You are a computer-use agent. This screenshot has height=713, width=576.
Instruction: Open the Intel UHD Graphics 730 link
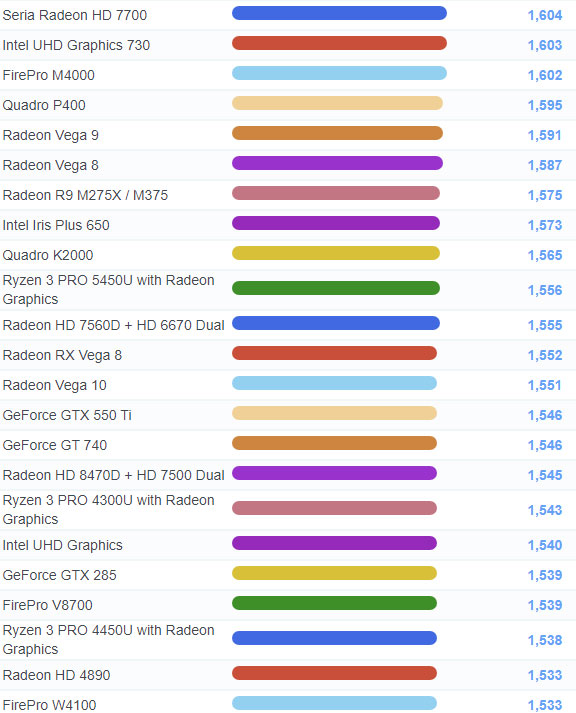click(x=76, y=45)
